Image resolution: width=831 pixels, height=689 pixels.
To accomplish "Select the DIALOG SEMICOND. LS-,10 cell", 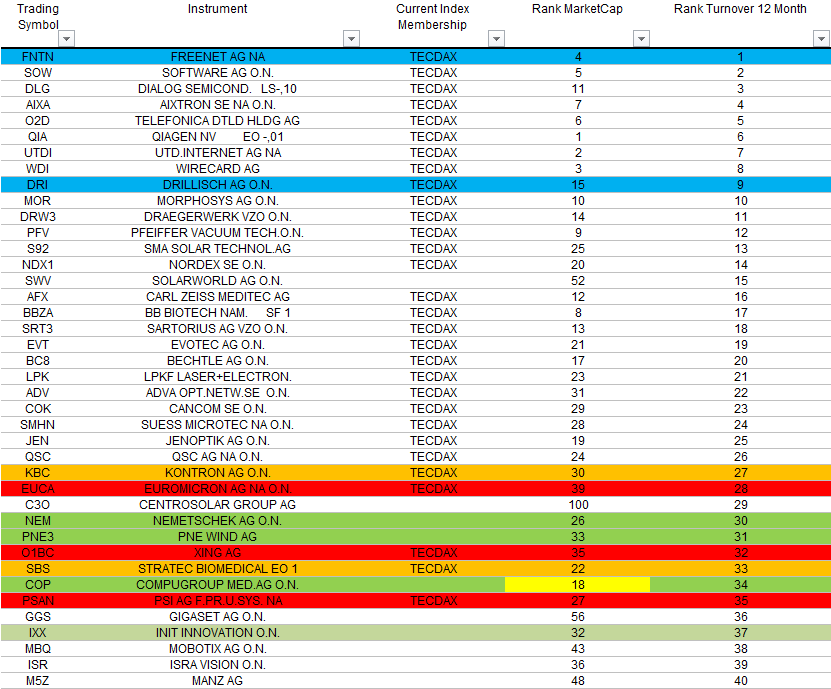I will (x=218, y=89).
